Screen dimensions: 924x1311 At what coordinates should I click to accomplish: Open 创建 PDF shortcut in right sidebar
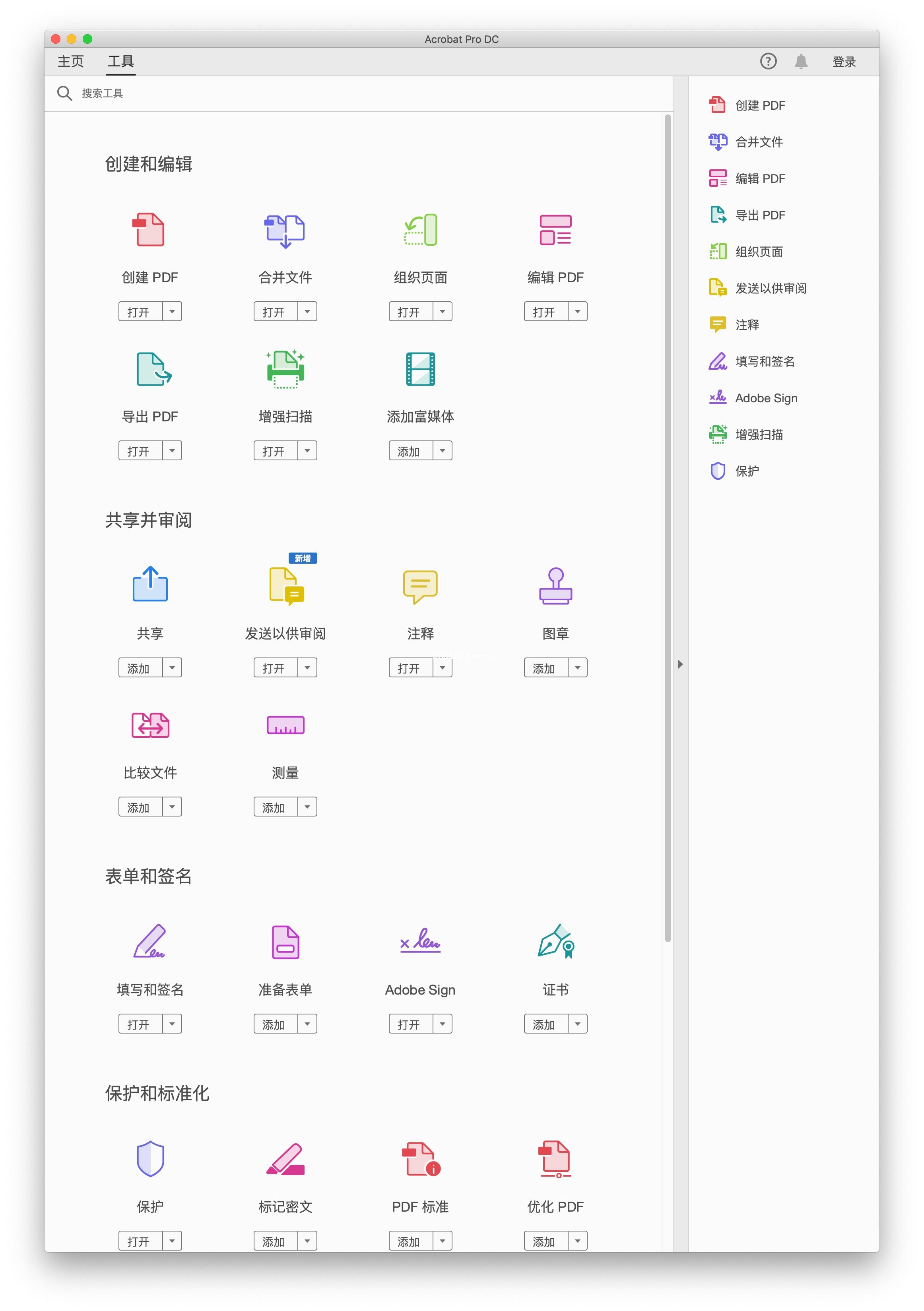(747, 105)
